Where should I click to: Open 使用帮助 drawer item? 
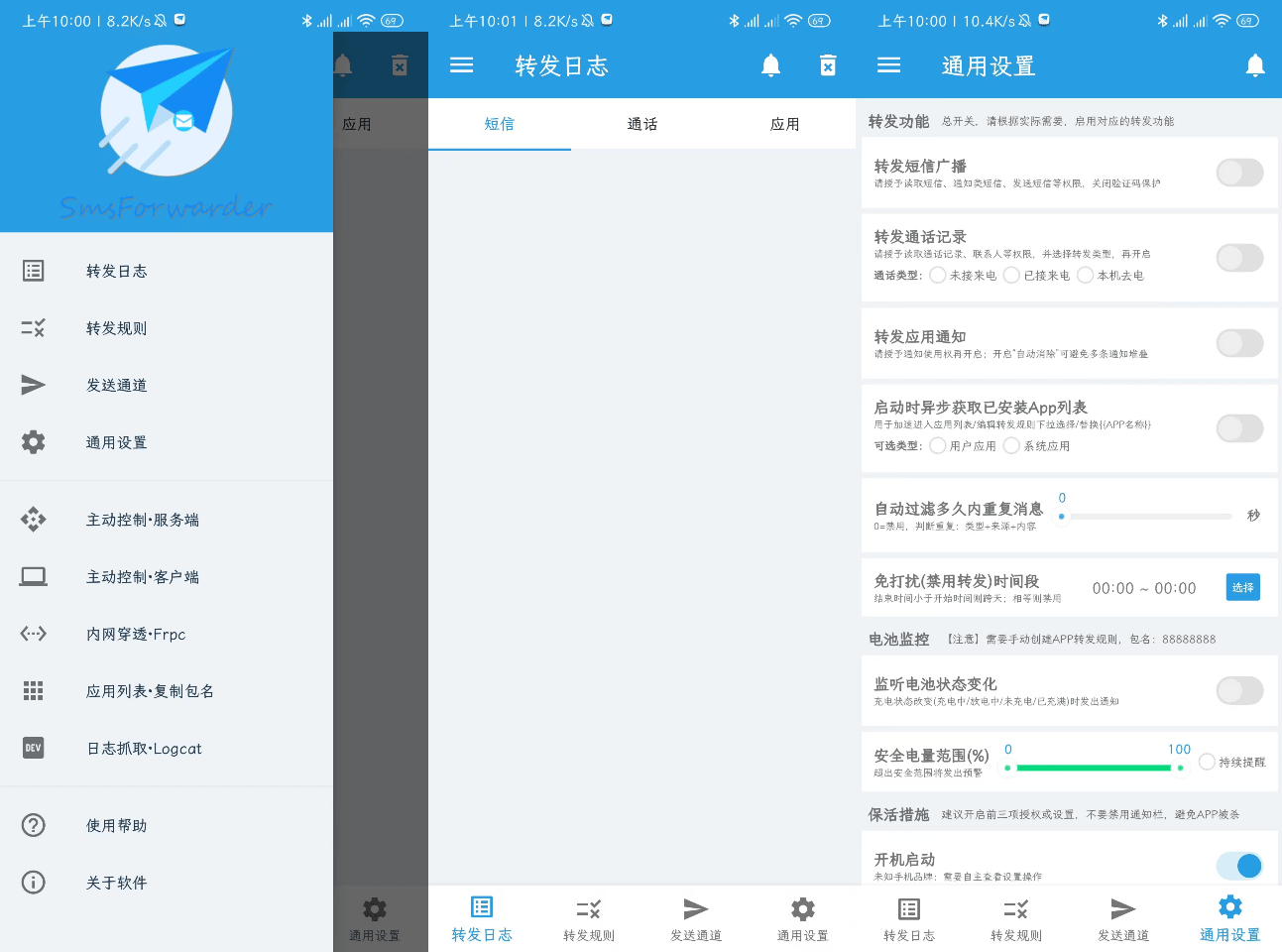click(167, 825)
